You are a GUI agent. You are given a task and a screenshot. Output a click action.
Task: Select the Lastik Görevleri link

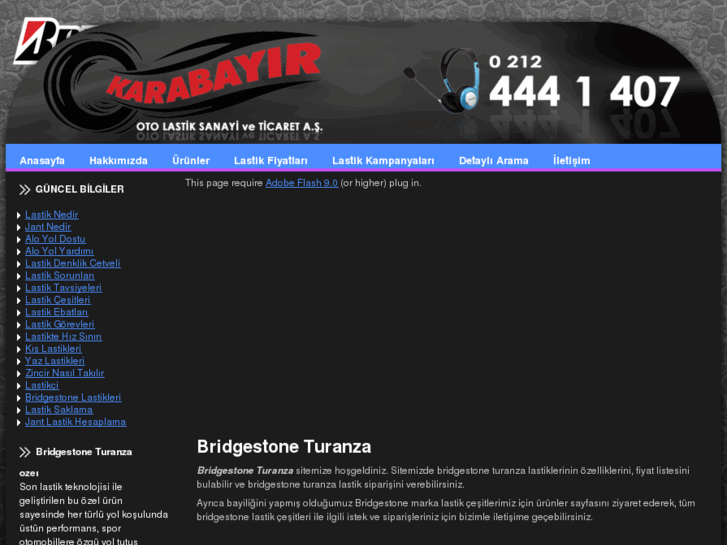(60, 324)
